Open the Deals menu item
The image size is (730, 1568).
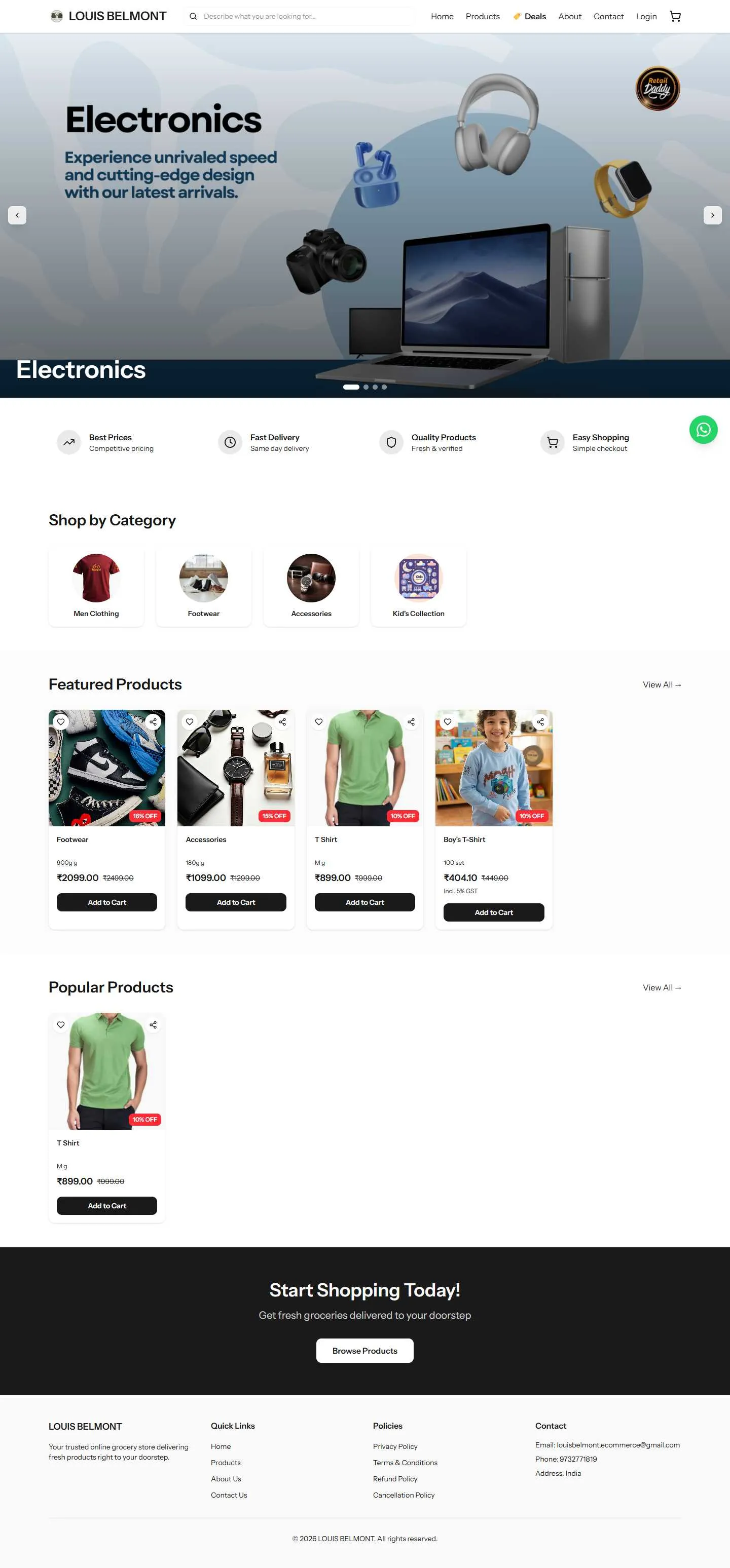[x=530, y=16]
